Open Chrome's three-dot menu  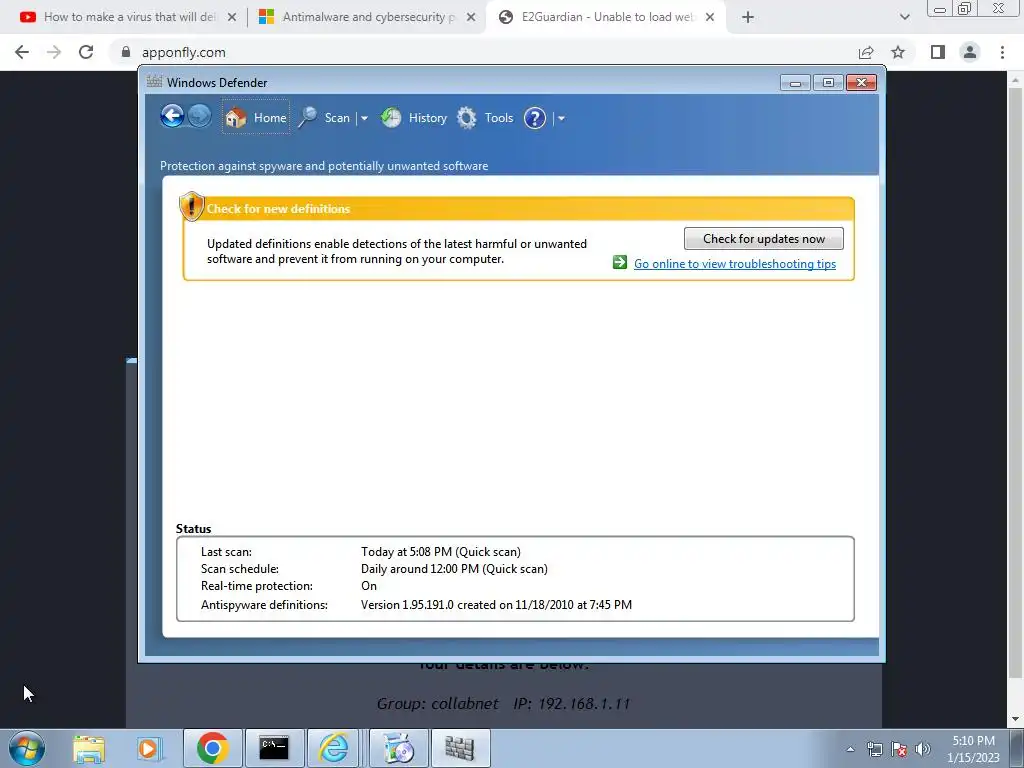[1002, 52]
